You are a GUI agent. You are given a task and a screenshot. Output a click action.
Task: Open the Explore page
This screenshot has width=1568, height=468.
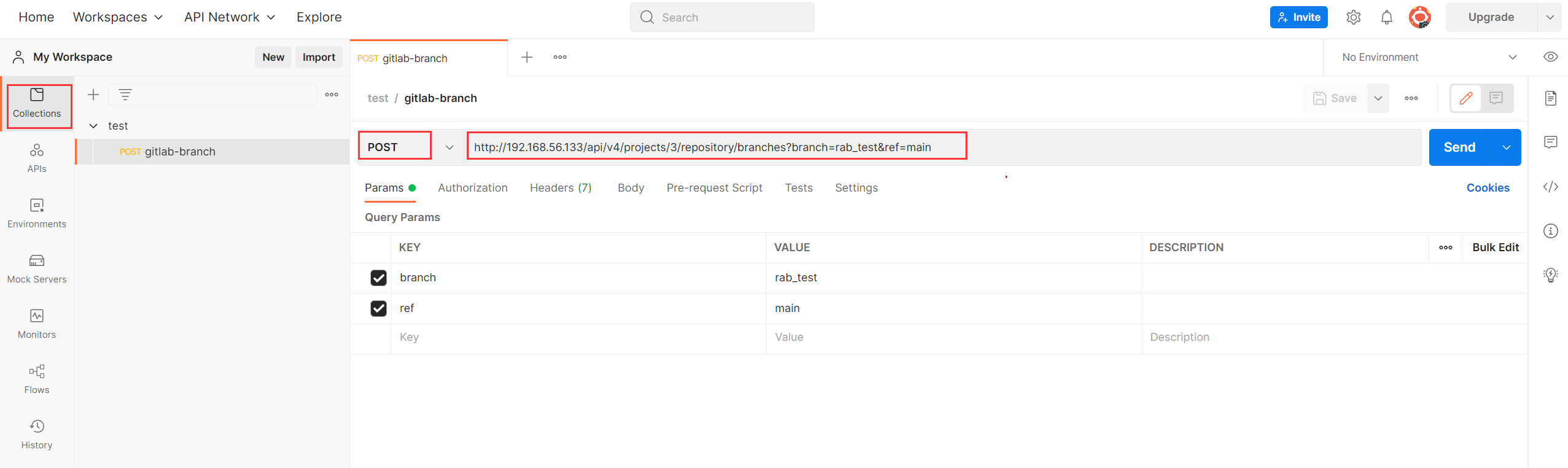(x=319, y=17)
